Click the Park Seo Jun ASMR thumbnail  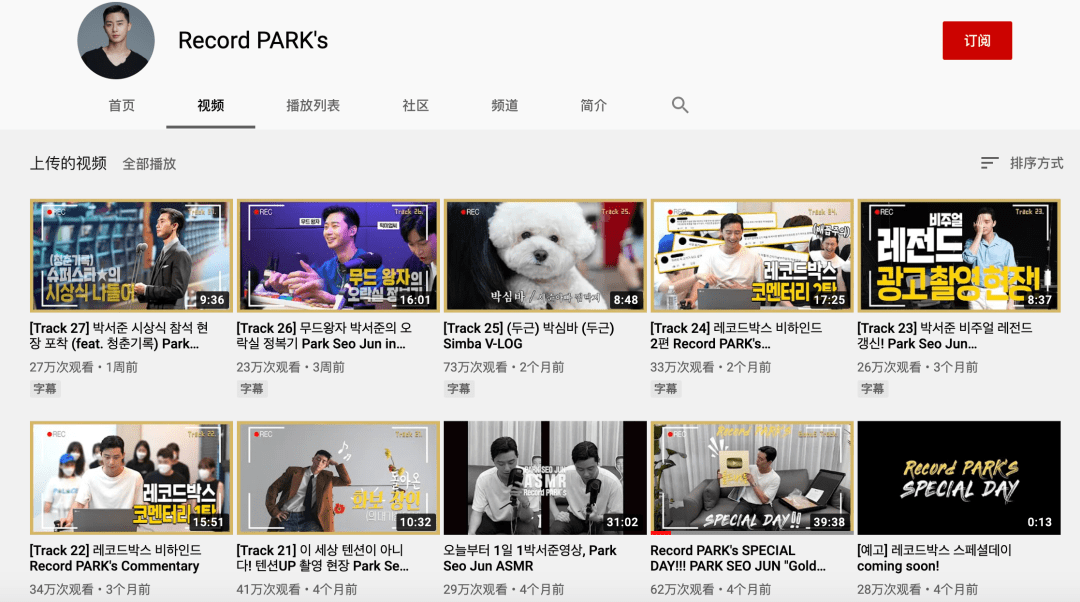(x=545, y=477)
